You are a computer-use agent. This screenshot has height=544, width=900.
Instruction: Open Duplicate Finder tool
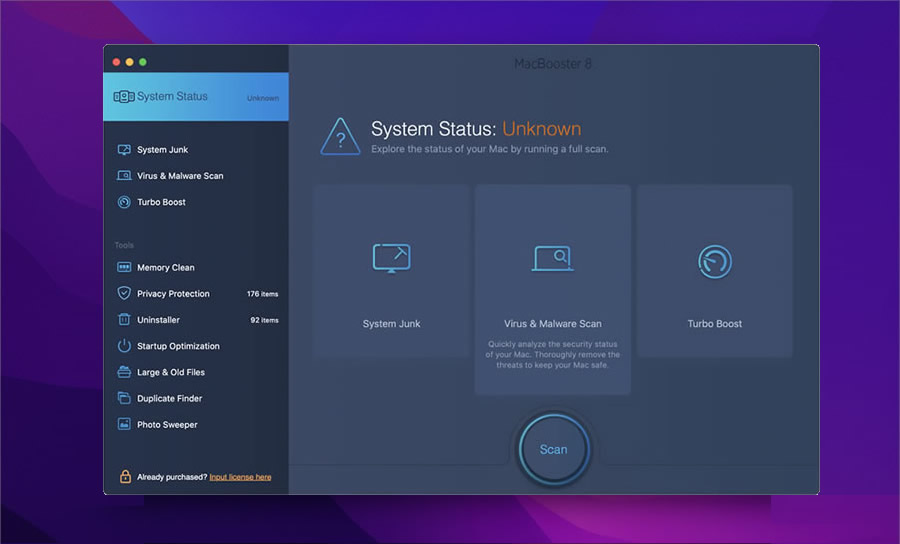point(169,398)
